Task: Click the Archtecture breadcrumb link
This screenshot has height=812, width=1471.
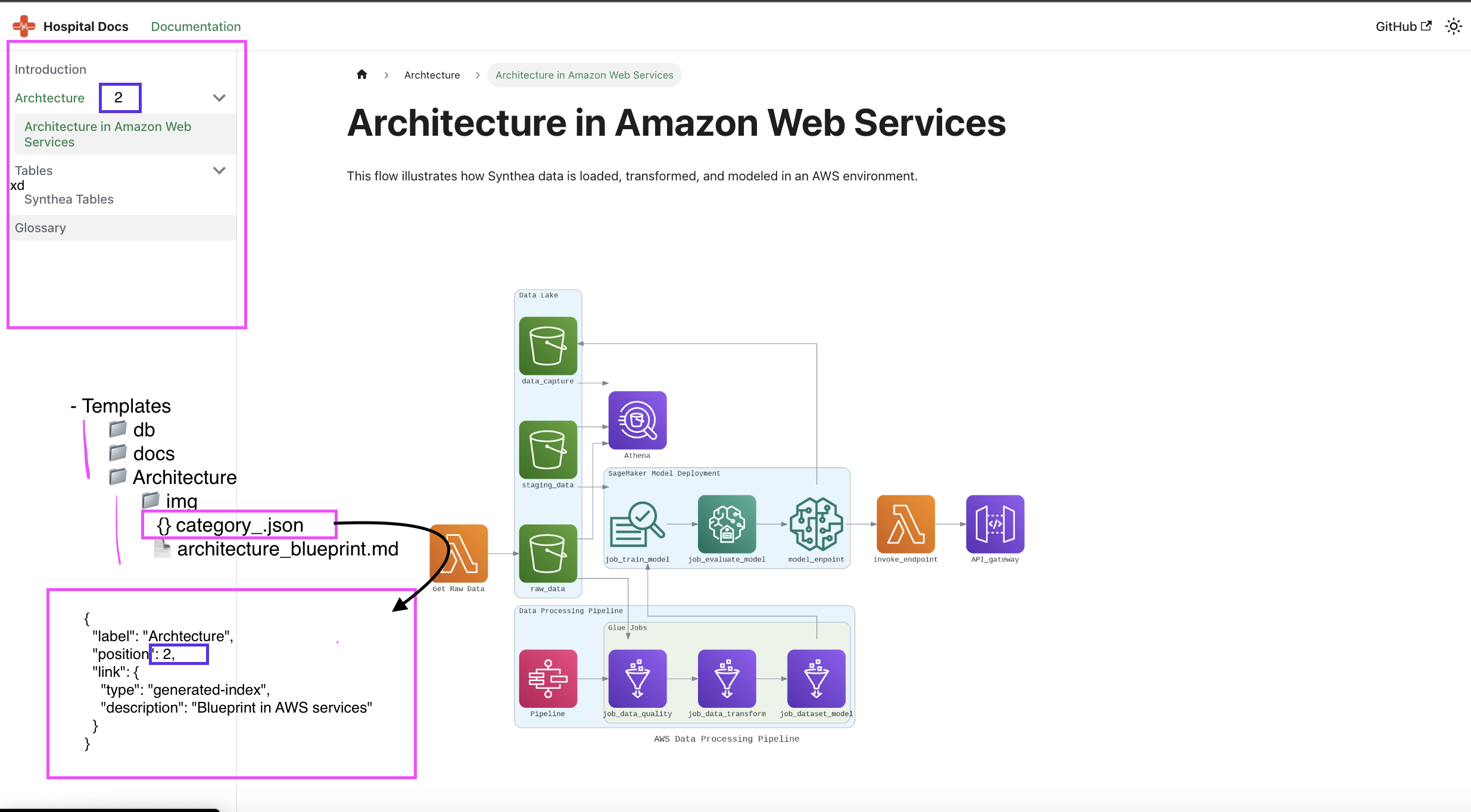Action: pos(432,75)
